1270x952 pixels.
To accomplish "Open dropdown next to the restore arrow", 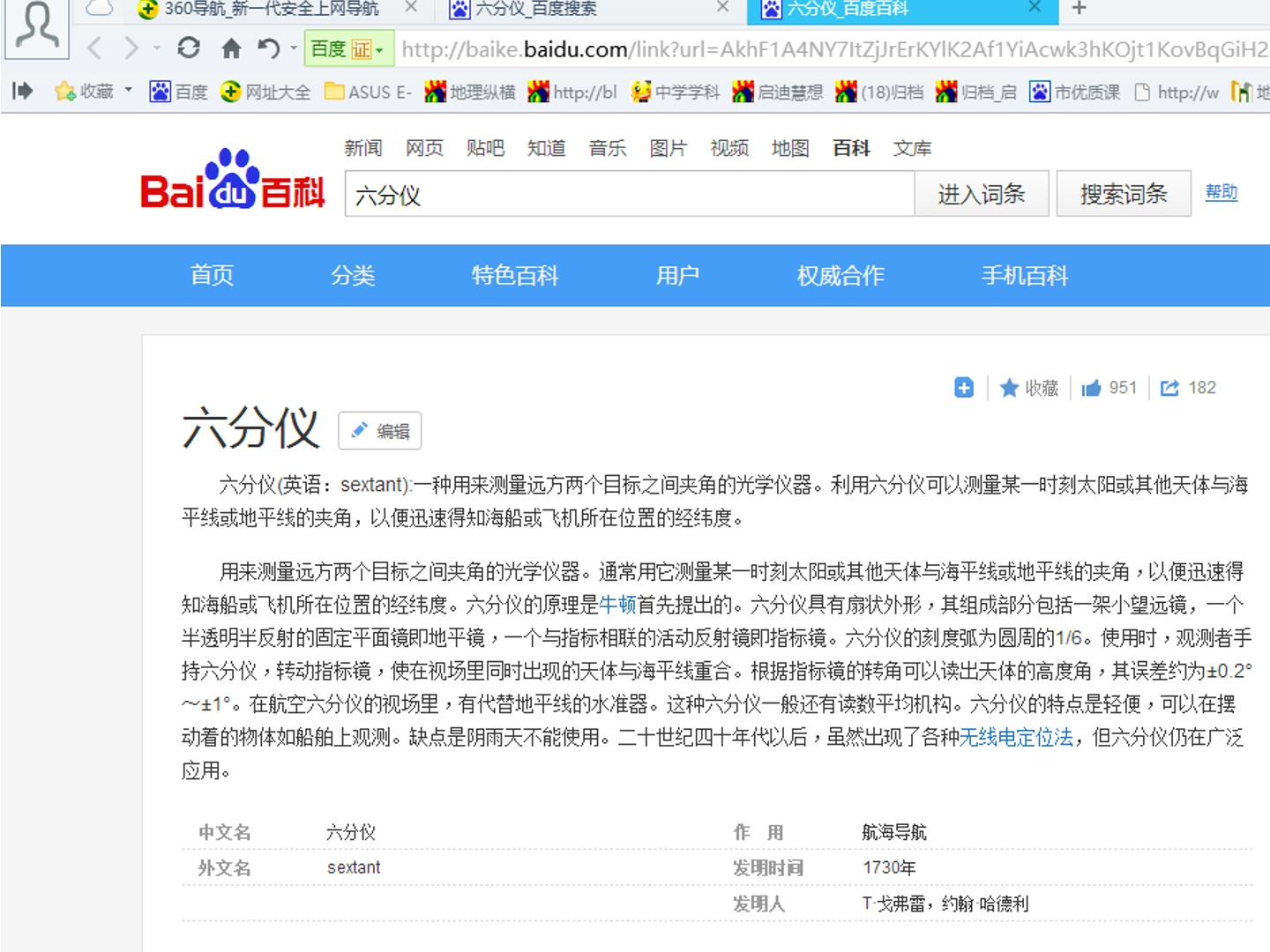I will [294, 48].
